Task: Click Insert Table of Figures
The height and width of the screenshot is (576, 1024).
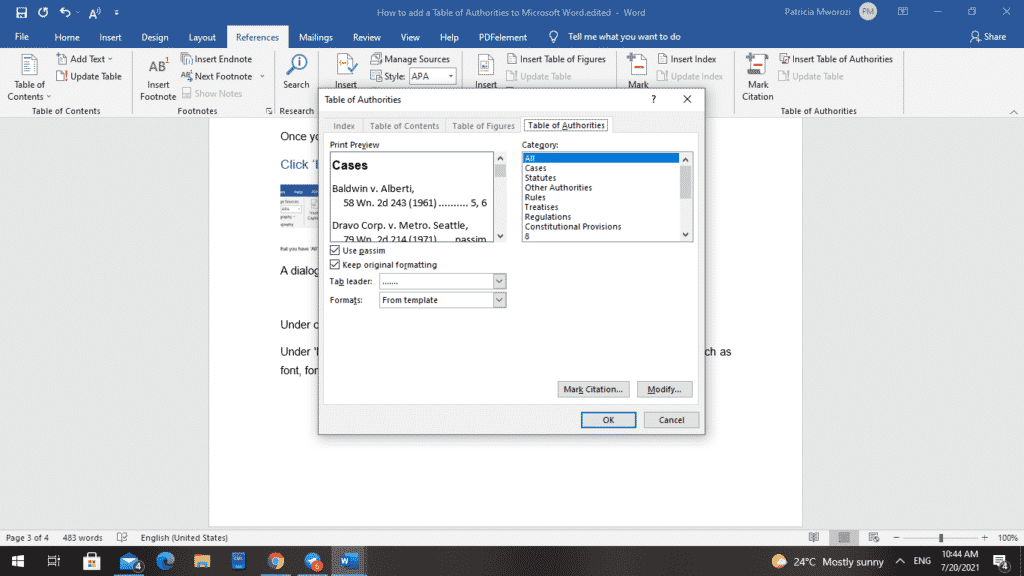Action: click(x=557, y=58)
